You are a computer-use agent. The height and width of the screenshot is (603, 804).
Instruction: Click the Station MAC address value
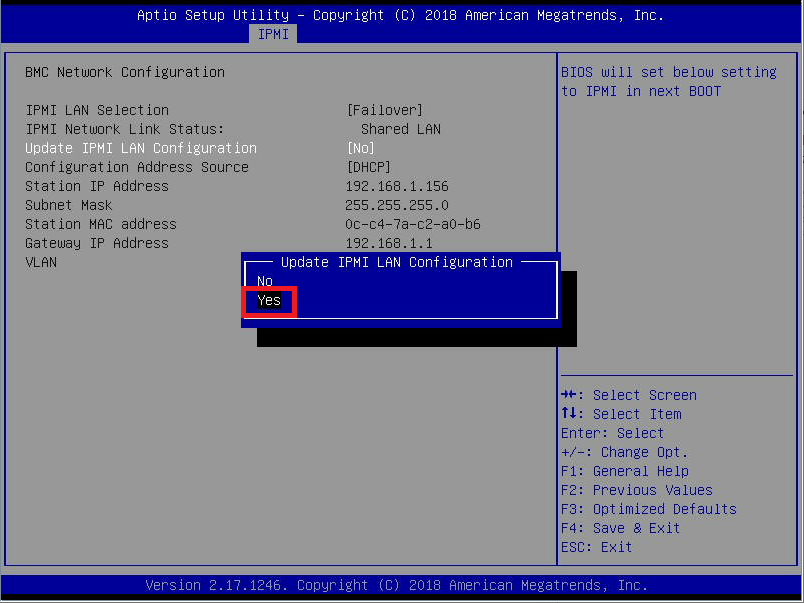point(413,224)
